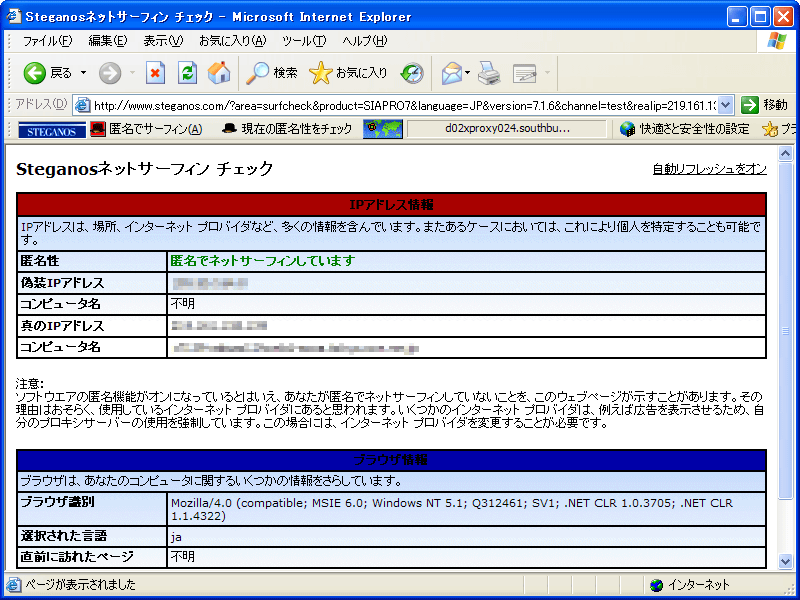Click page icon in the address bar
The width and height of the screenshot is (800, 600).
[82, 105]
